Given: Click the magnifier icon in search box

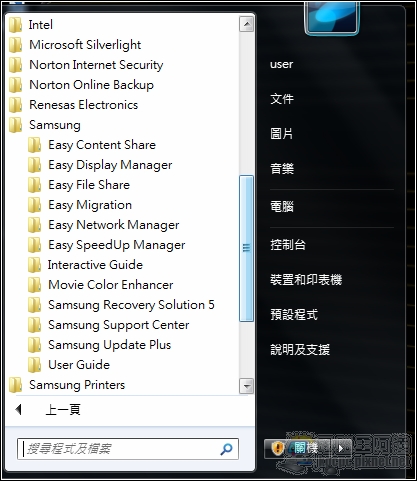Looking at the screenshot, I should tap(226, 449).
